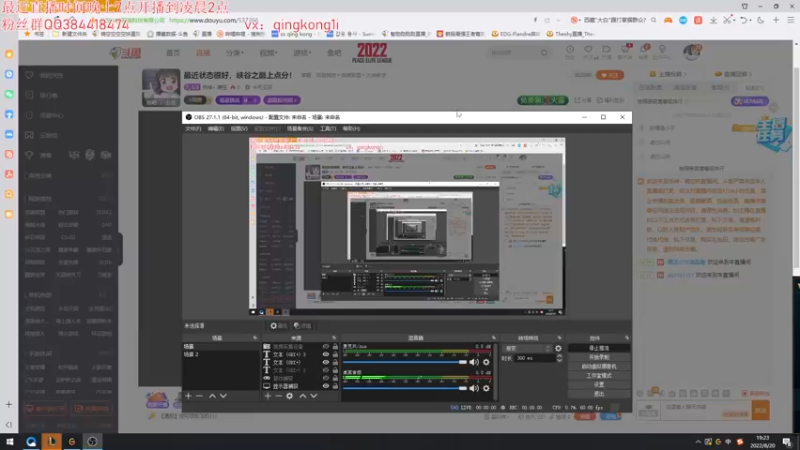Add a new source in OBS Sources panel

coord(267,396)
